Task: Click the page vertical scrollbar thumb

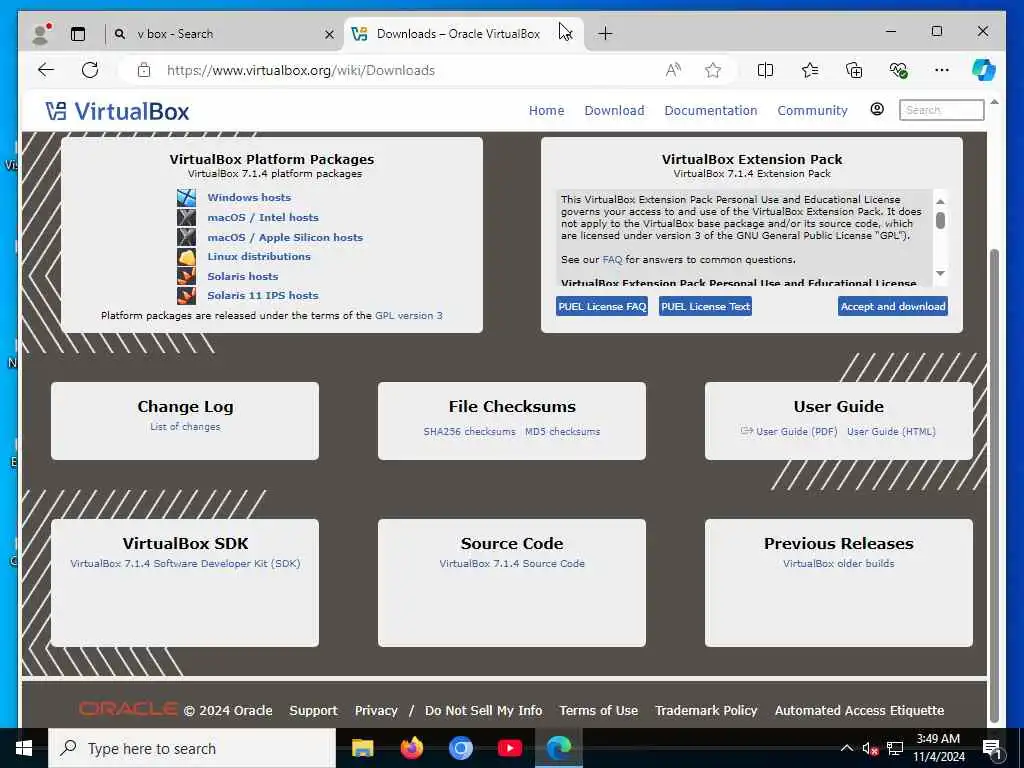Action: coord(994,485)
